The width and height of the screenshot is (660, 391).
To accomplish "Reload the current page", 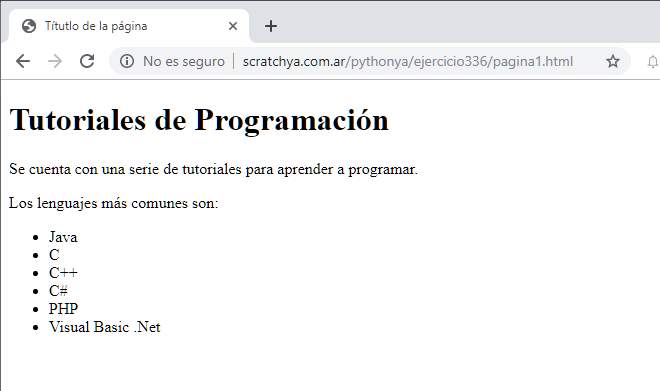I will pos(87,61).
